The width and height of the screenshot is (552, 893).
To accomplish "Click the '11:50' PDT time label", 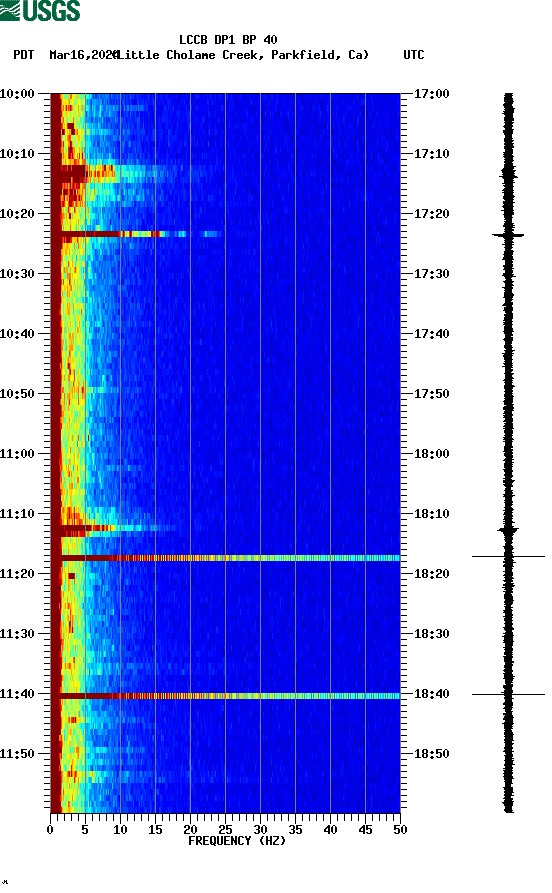I will 18,754.
